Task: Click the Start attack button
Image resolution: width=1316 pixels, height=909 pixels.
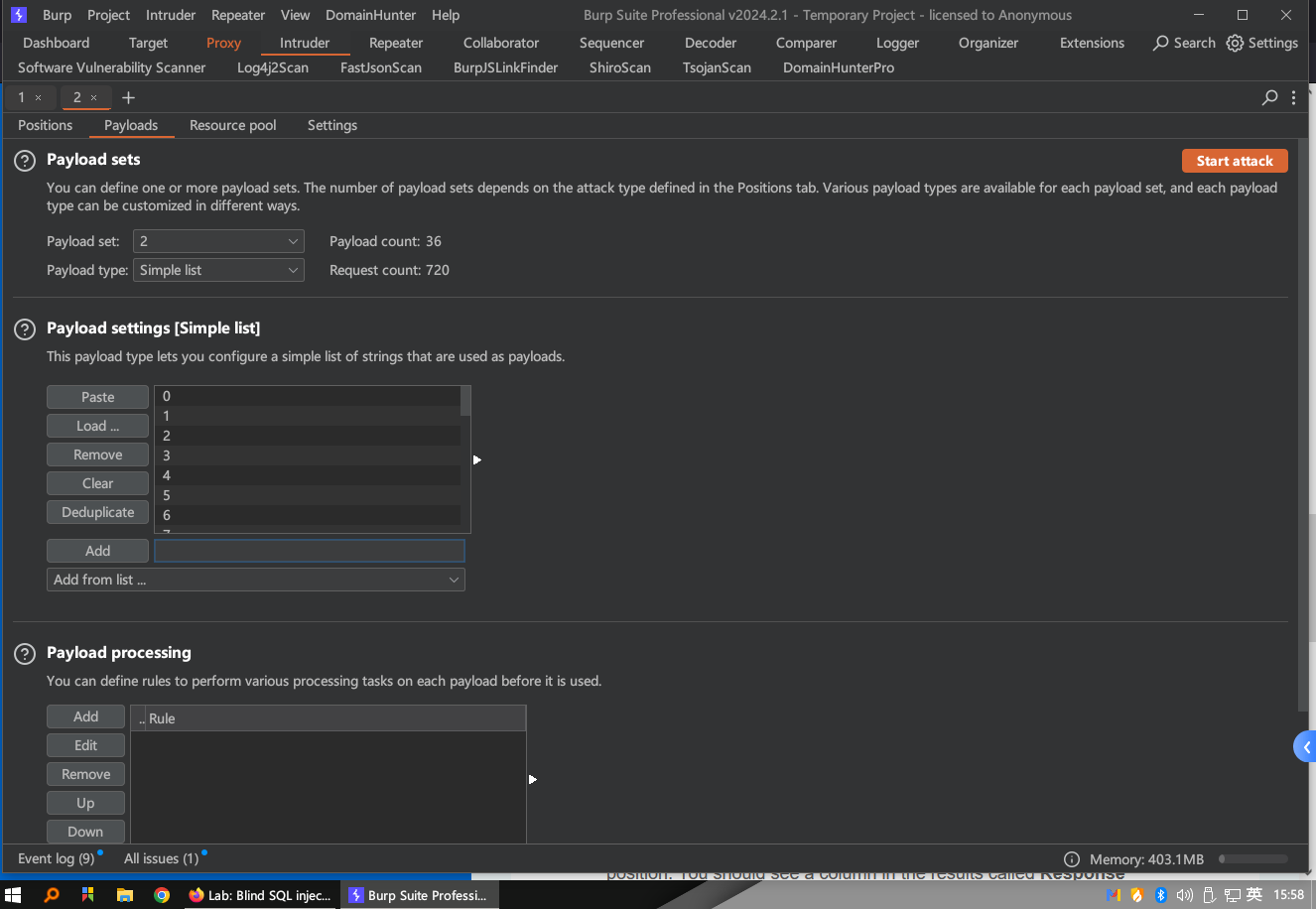Action: click(1235, 161)
